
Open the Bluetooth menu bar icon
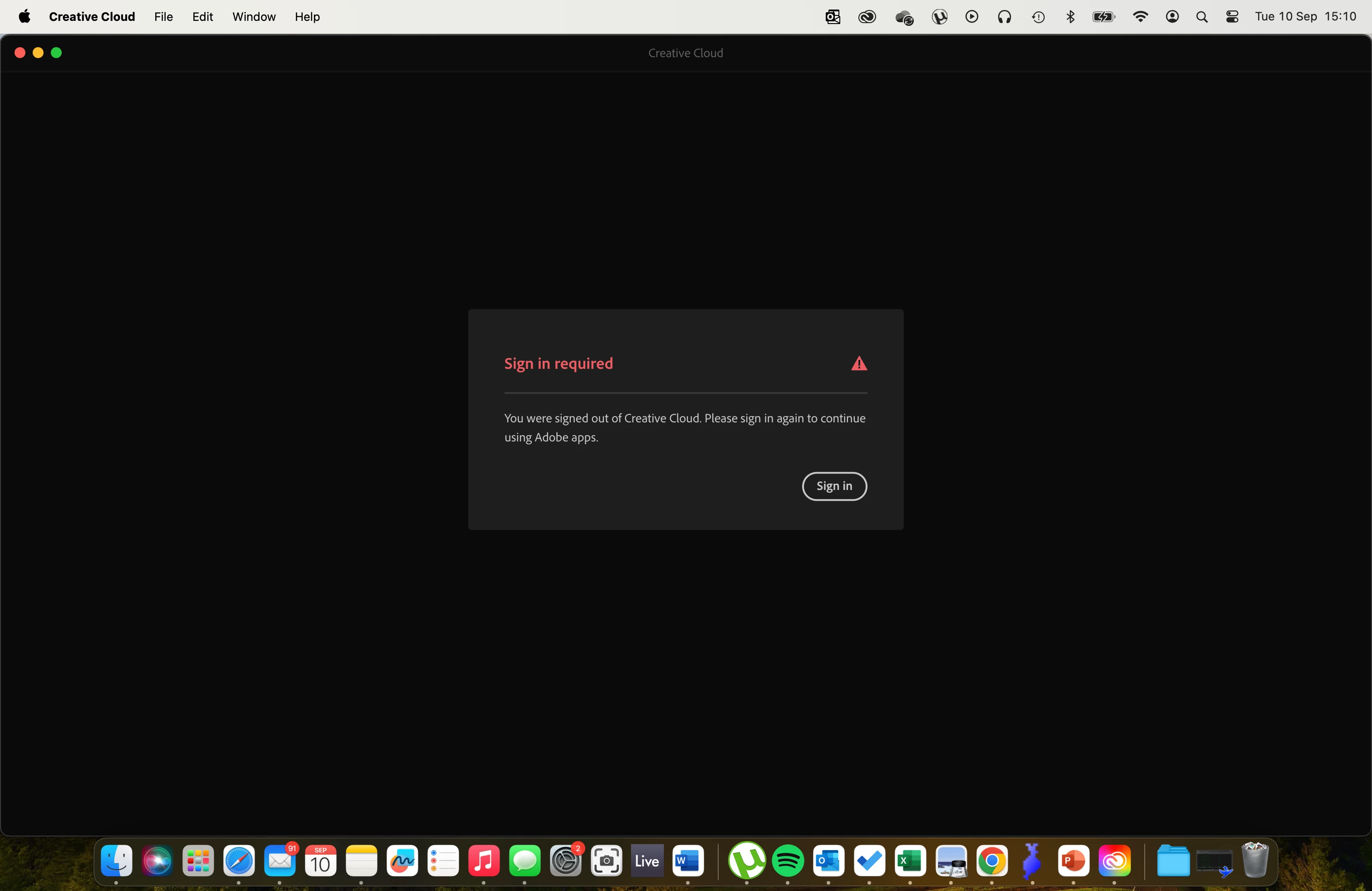tap(1070, 17)
